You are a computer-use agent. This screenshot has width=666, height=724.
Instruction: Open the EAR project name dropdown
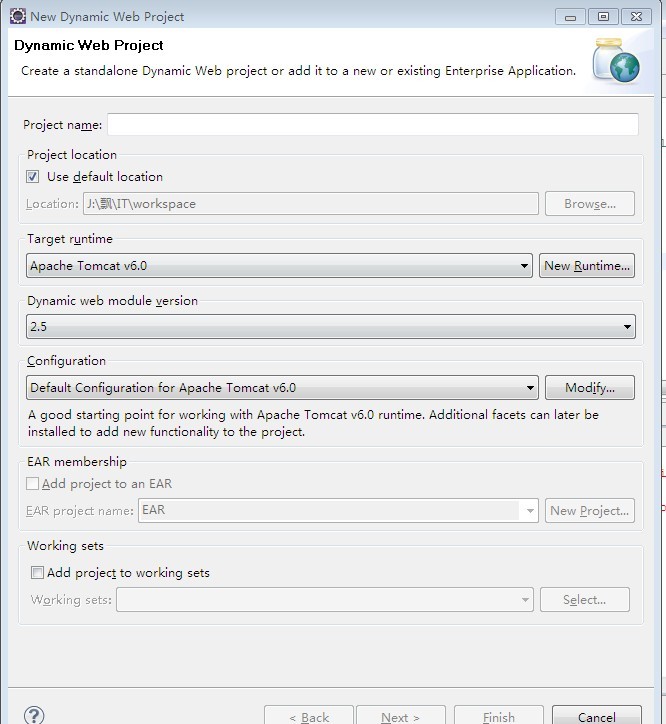tap(530, 510)
